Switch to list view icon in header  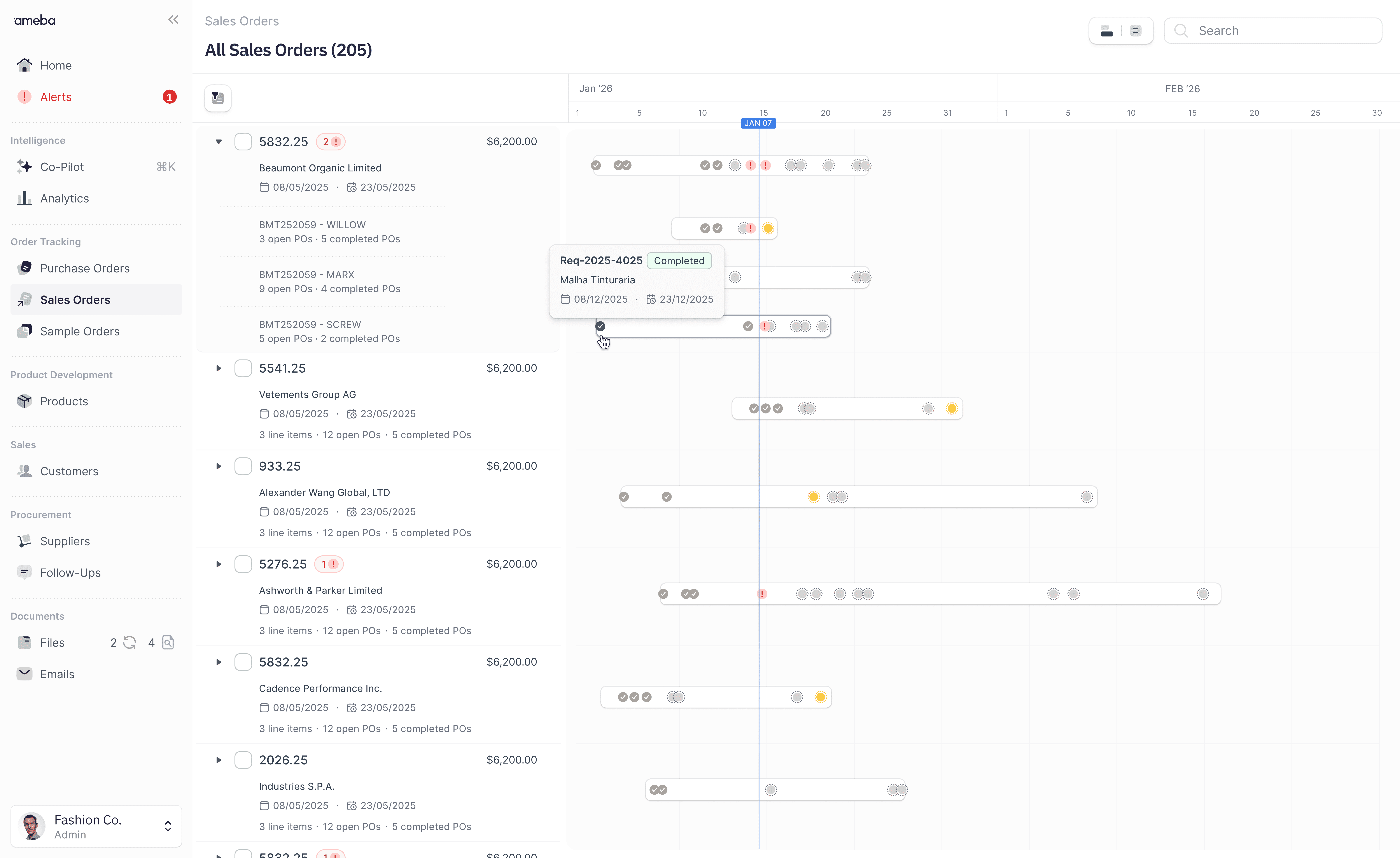tap(1135, 31)
